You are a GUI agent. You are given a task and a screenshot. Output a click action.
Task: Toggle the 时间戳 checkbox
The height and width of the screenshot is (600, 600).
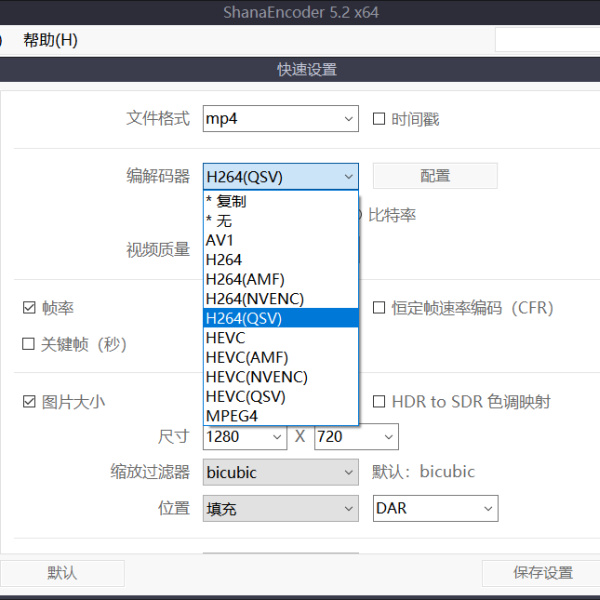click(x=378, y=119)
